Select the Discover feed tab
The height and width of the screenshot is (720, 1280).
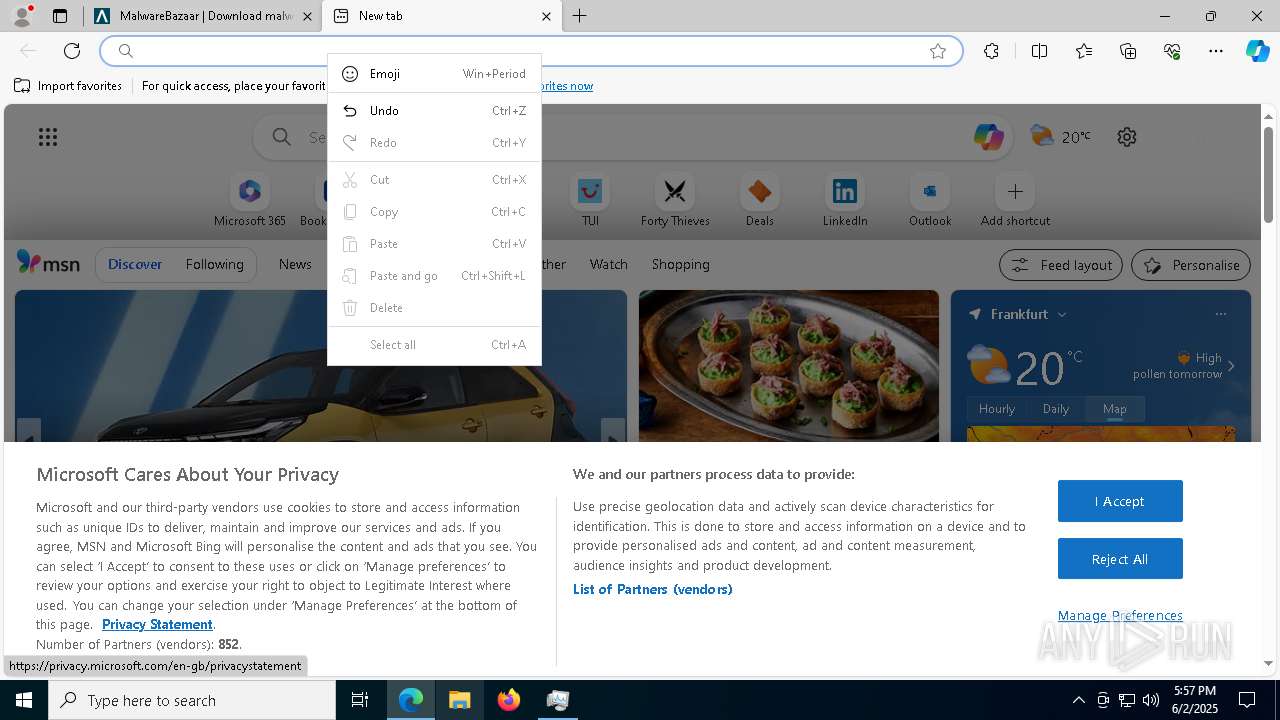coord(135,264)
